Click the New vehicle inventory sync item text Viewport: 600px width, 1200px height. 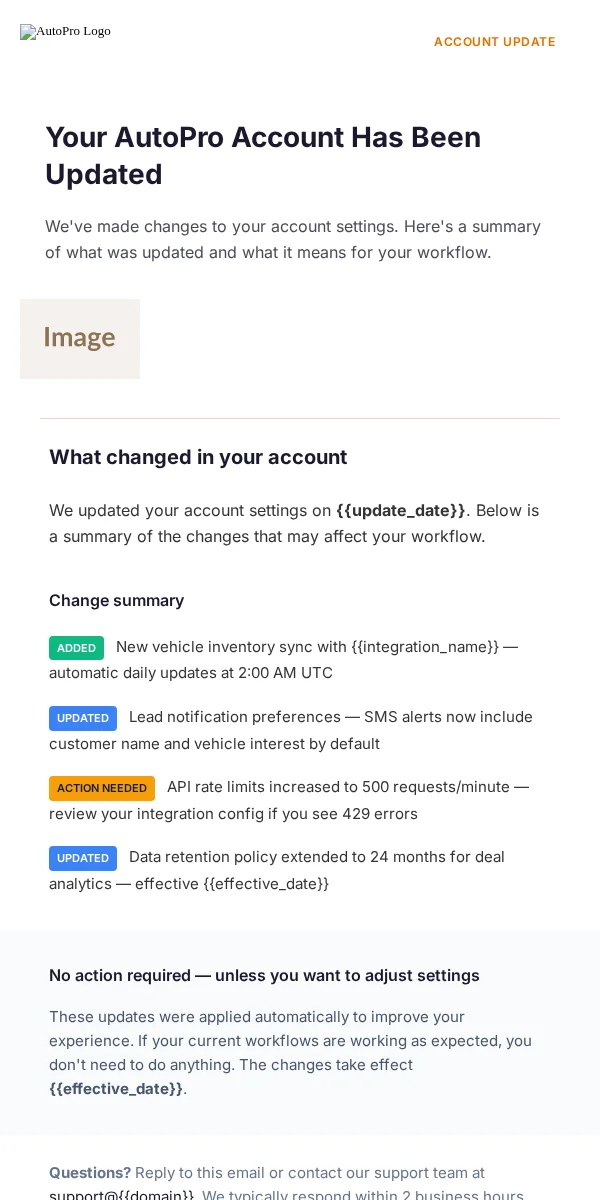coord(284,659)
